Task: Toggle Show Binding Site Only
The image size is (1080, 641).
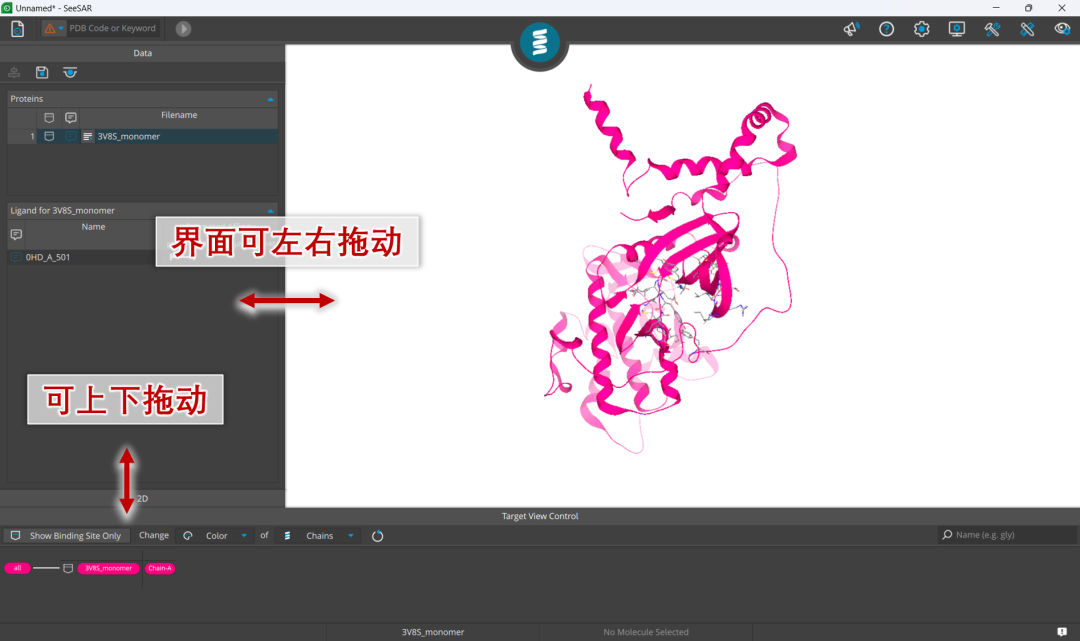Action: pyautogui.click(x=66, y=536)
